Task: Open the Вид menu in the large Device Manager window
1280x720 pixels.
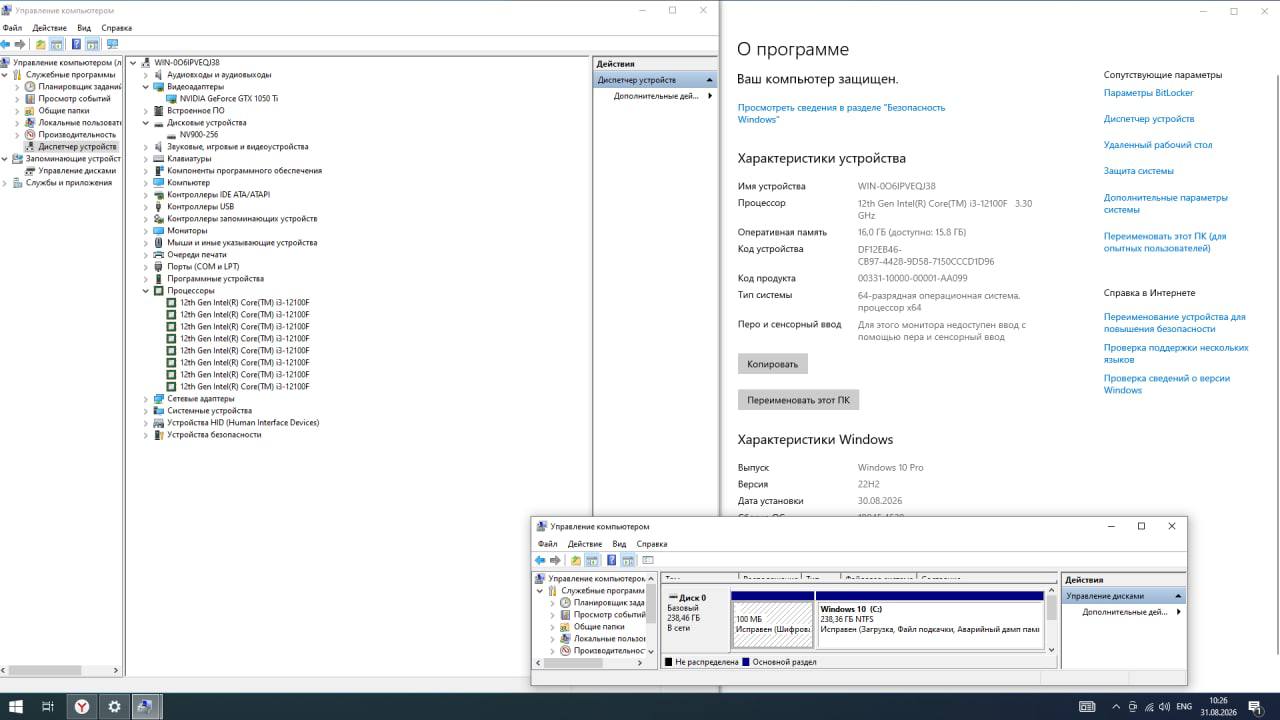Action: (84, 28)
